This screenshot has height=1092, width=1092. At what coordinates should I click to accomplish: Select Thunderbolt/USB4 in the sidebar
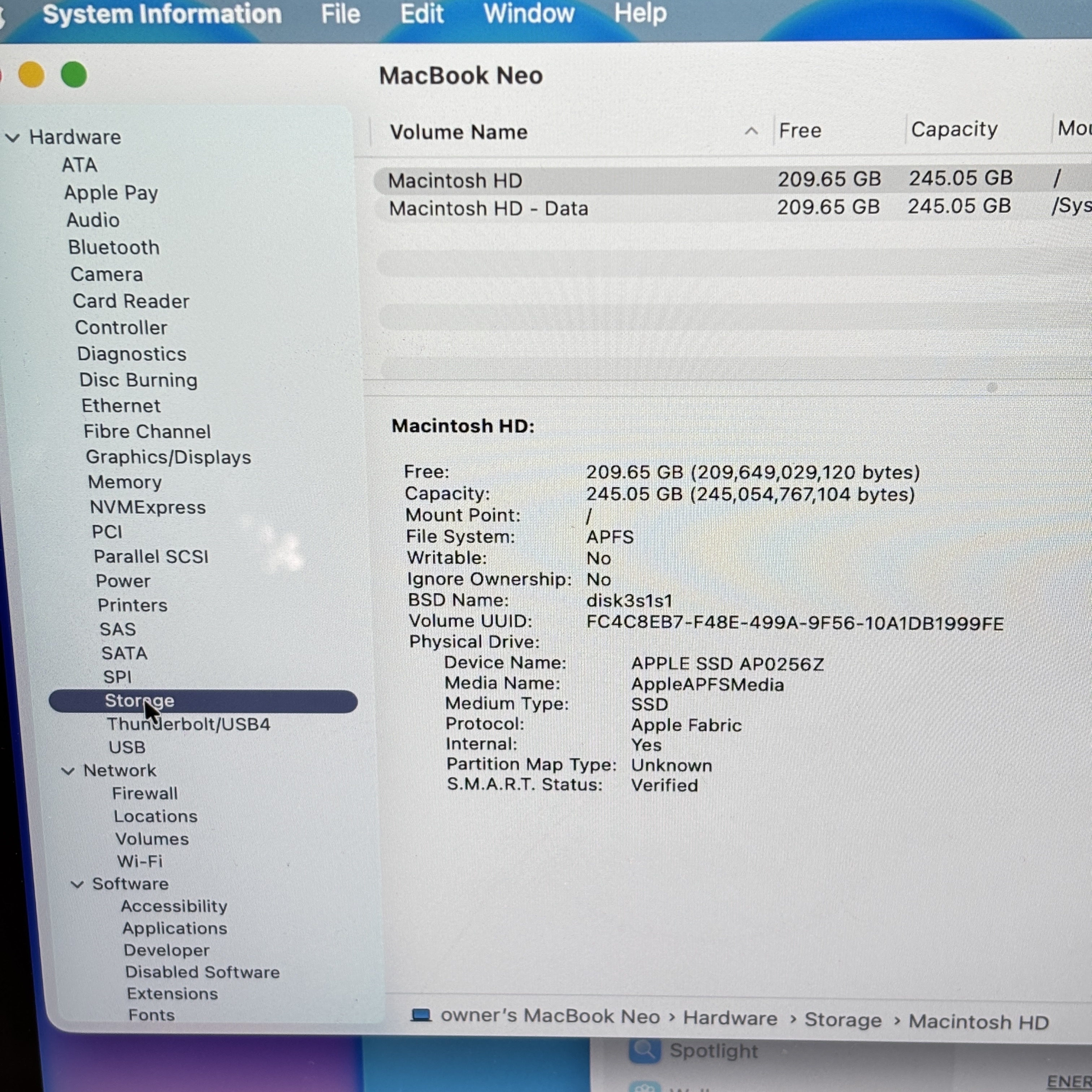tap(189, 724)
